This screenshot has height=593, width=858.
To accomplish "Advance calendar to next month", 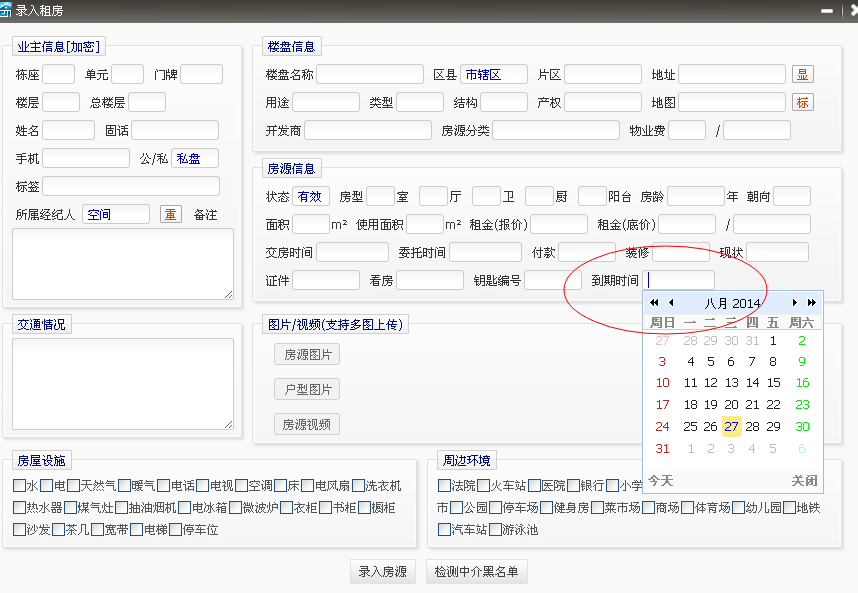I will pos(795,303).
